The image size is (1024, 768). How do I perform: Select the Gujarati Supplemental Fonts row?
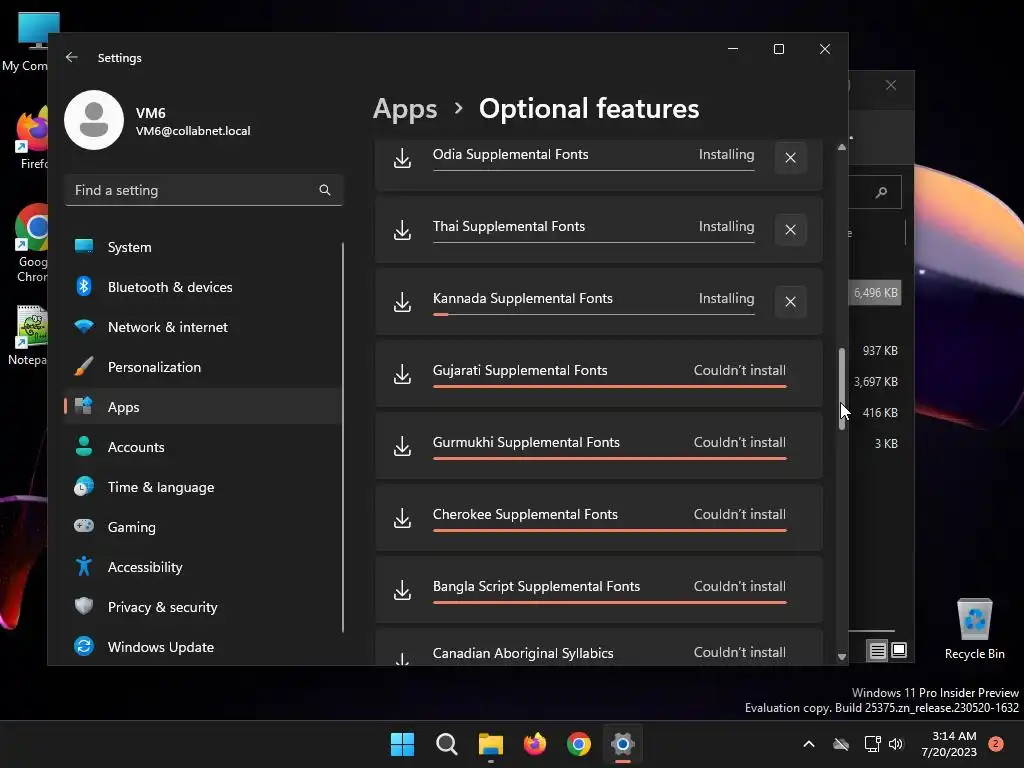coord(598,374)
